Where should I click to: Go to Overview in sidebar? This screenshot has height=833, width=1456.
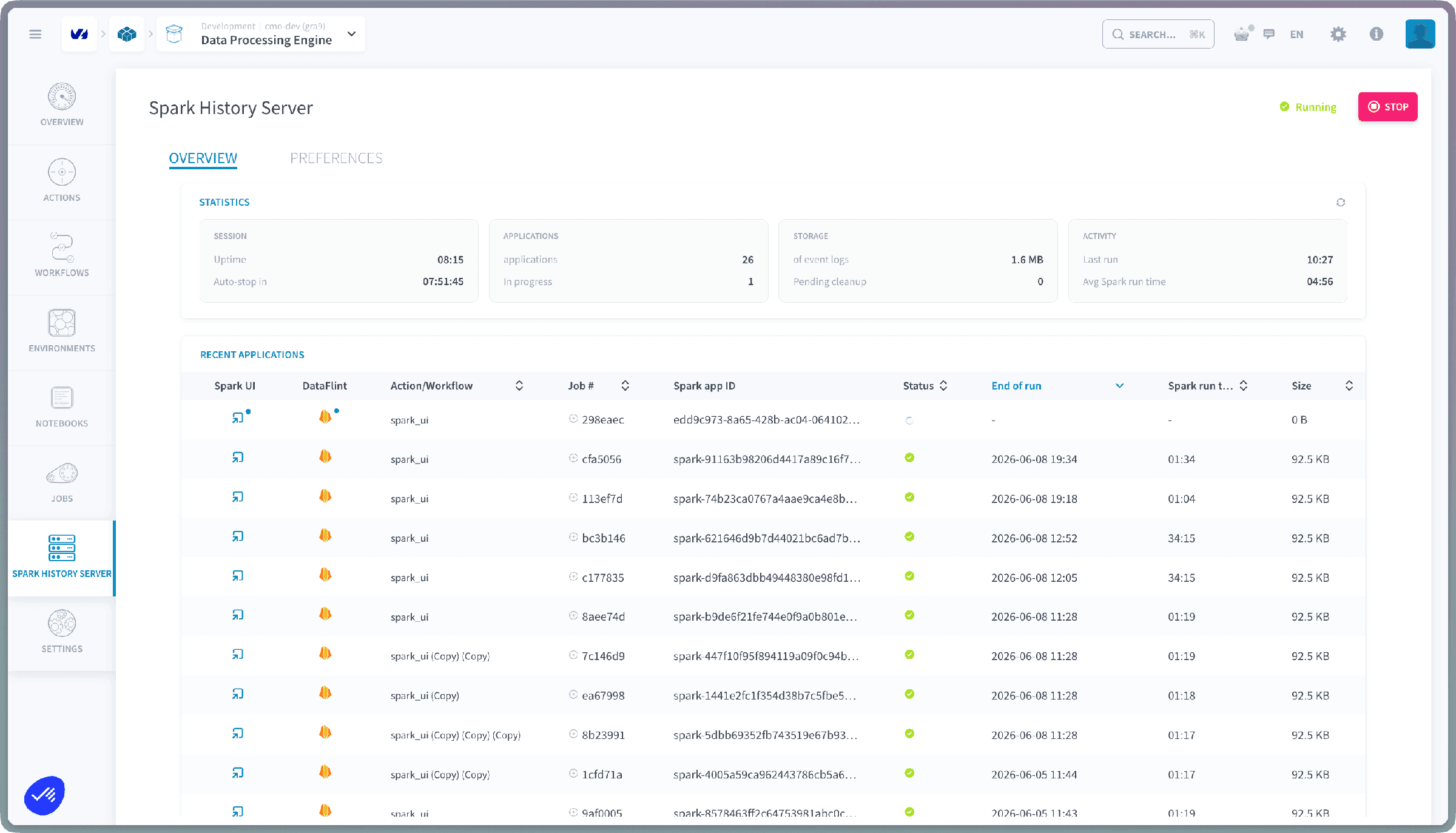coord(62,105)
